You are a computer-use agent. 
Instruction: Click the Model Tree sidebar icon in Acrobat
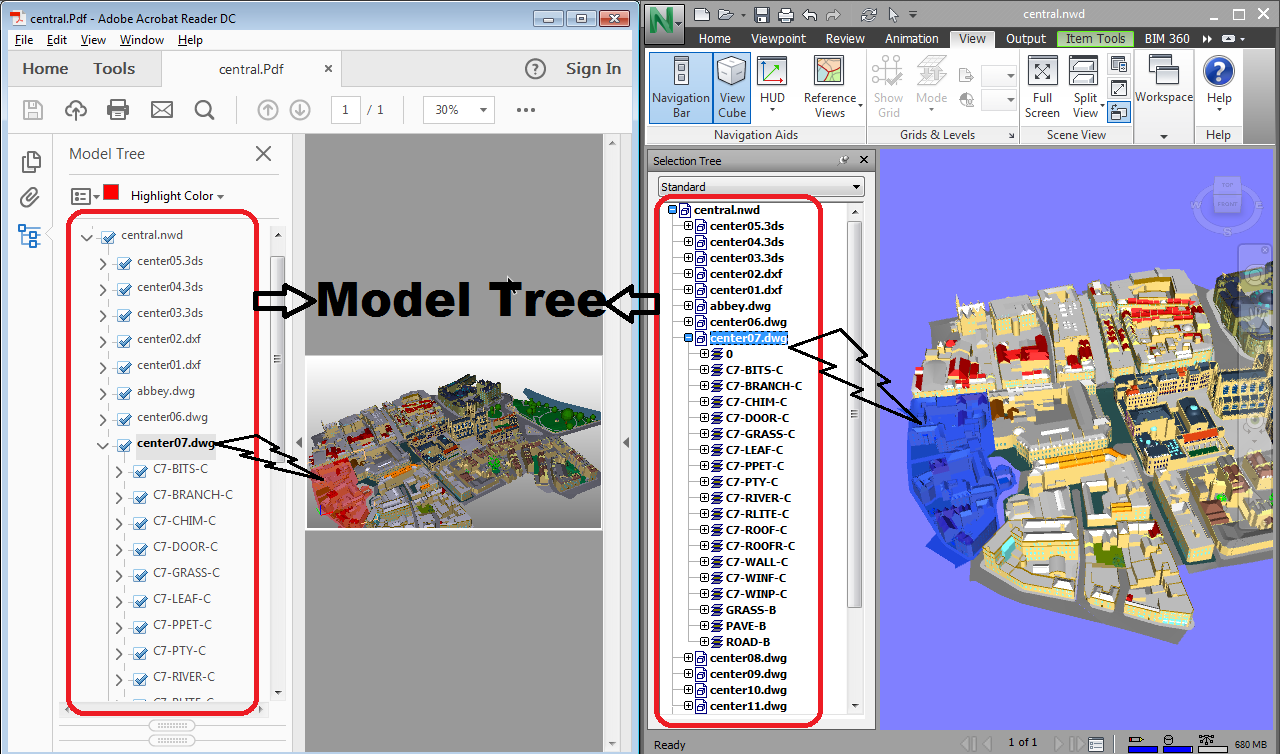point(29,236)
